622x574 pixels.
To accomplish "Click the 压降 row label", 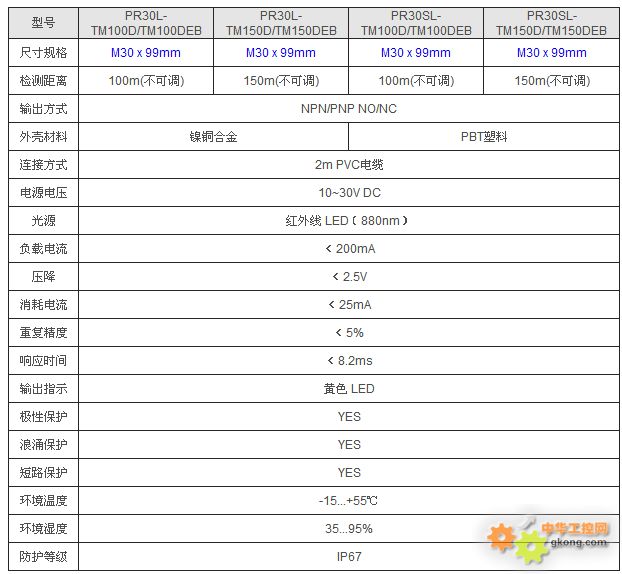I will 43,276.
